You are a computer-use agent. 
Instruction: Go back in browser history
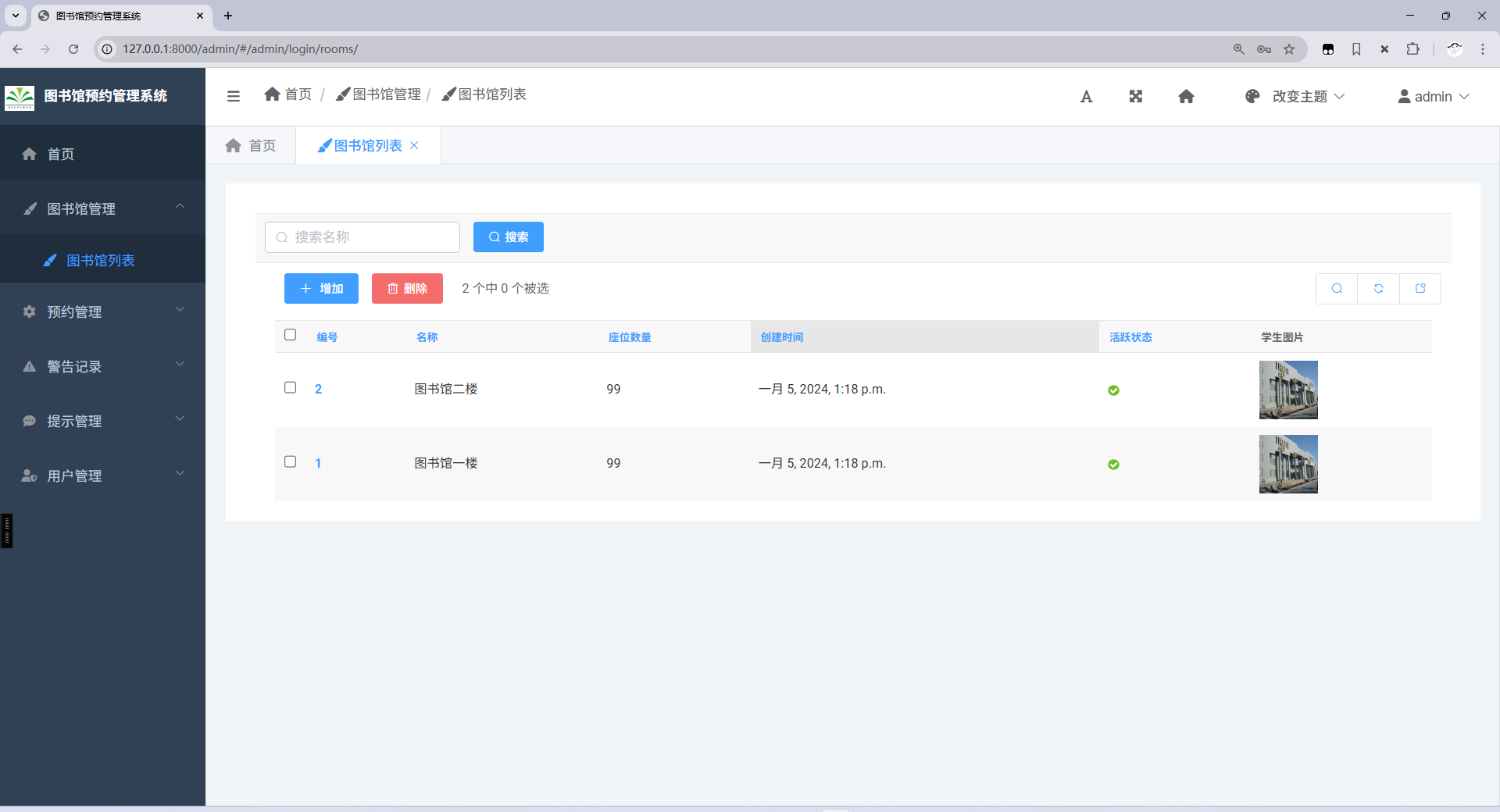(17, 49)
